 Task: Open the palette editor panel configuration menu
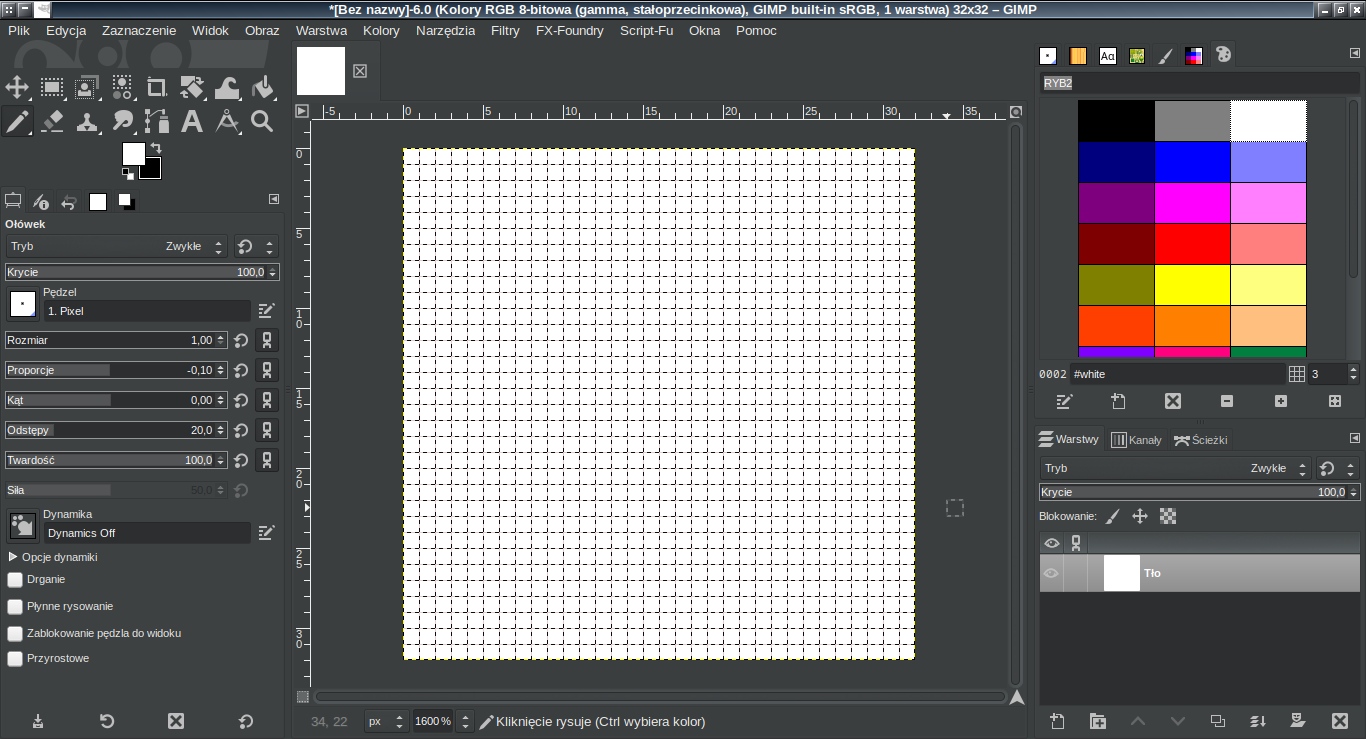pos(1355,53)
